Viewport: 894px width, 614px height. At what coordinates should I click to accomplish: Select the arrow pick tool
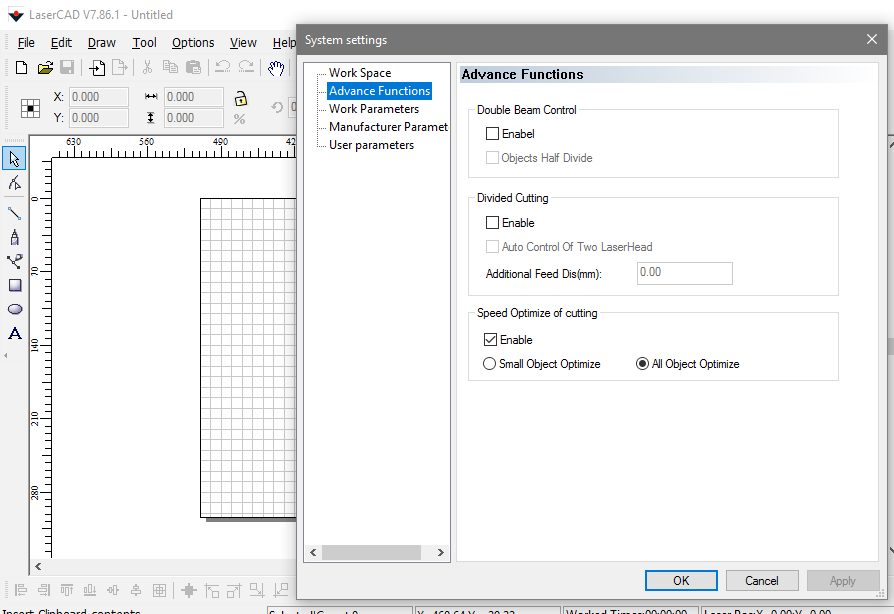tap(15, 159)
